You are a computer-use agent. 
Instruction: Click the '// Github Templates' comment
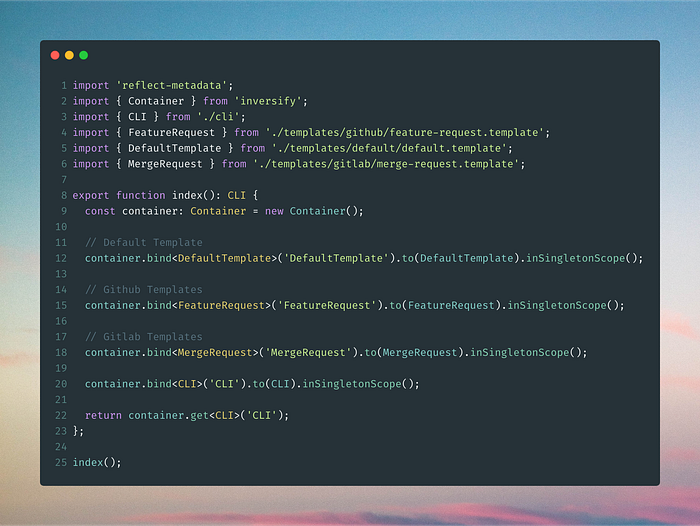click(x=144, y=290)
